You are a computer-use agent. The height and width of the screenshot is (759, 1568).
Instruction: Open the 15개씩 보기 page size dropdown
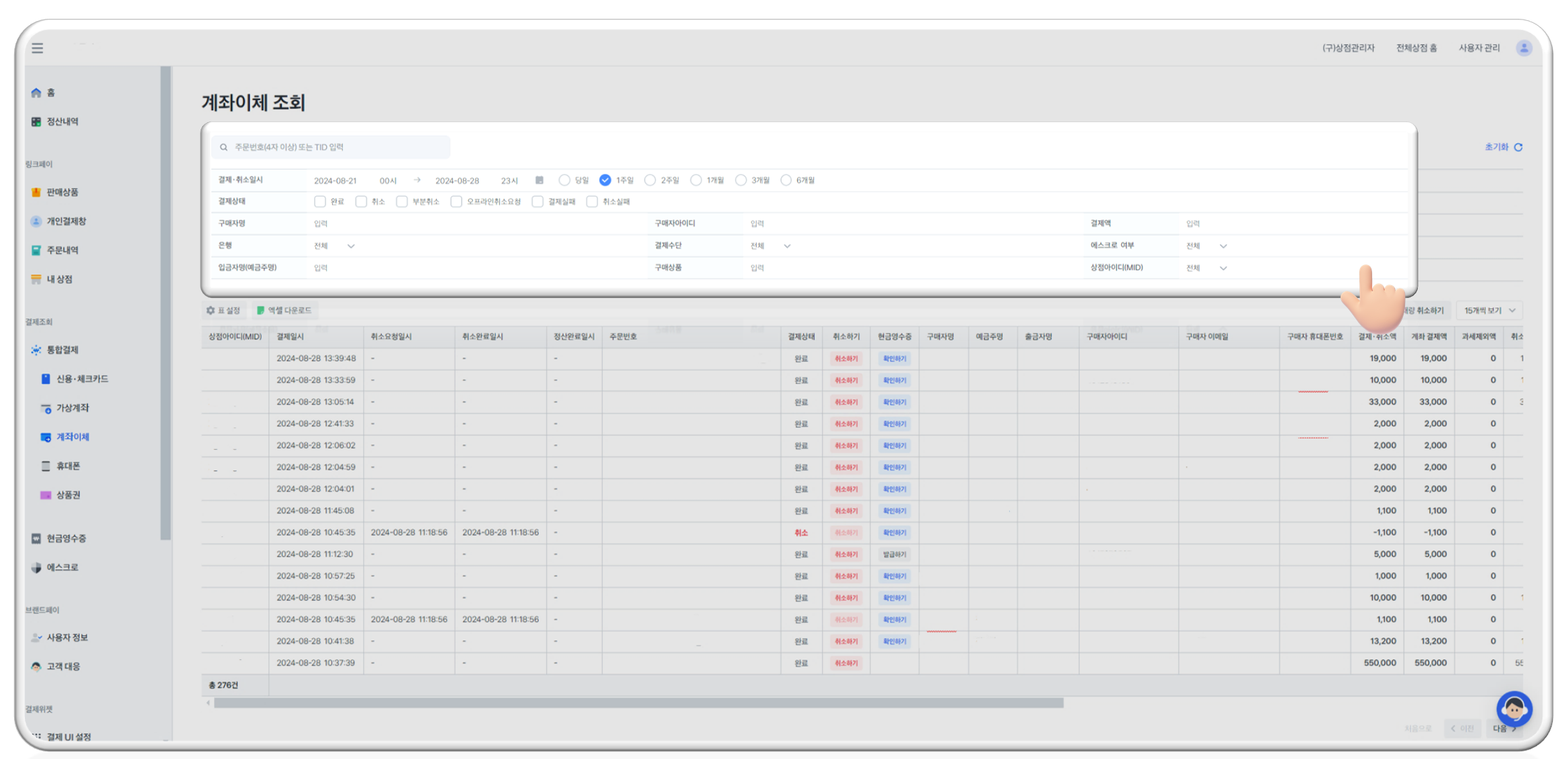pos(1489,310)
